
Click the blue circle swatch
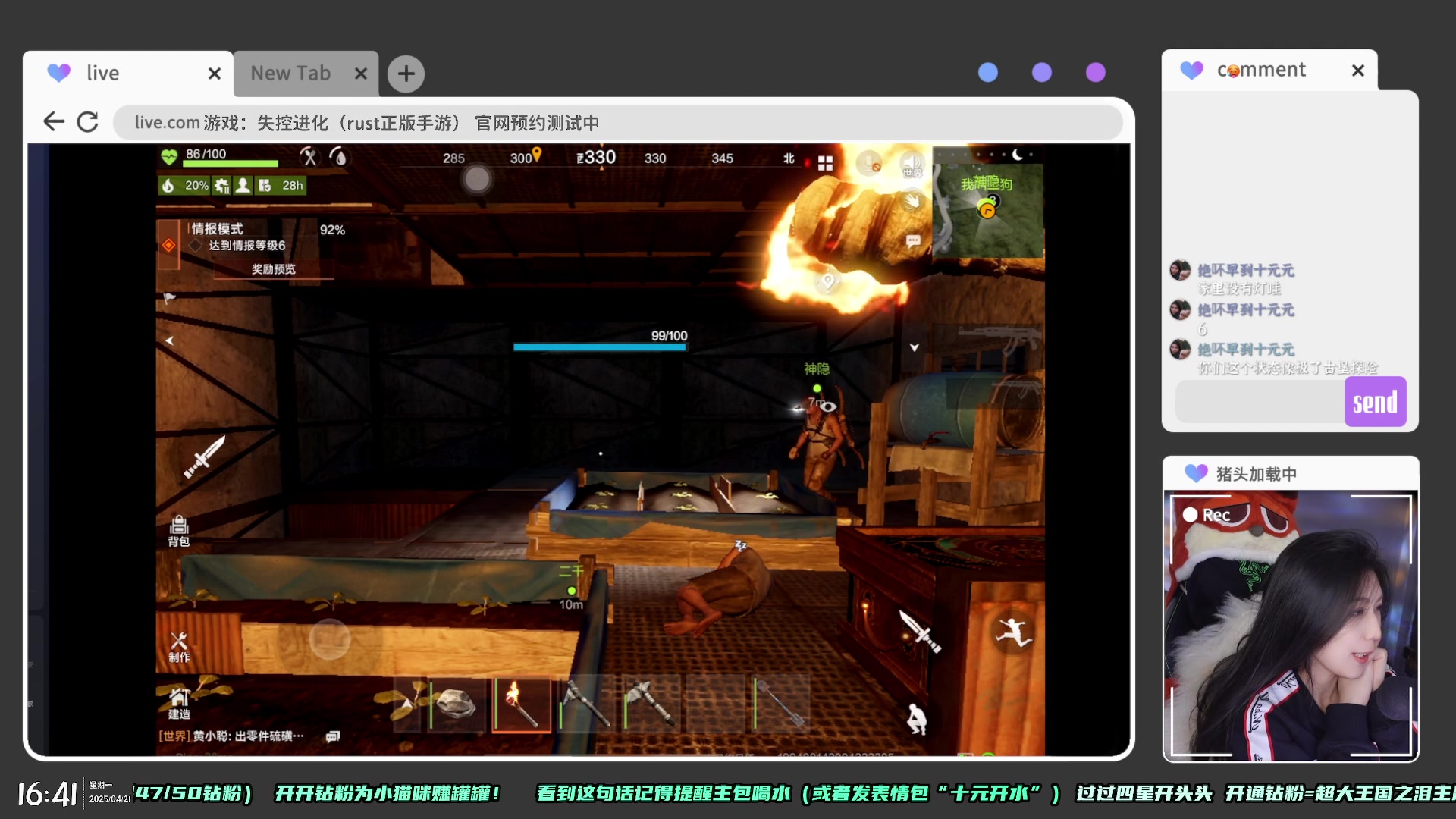coord(988,72)
